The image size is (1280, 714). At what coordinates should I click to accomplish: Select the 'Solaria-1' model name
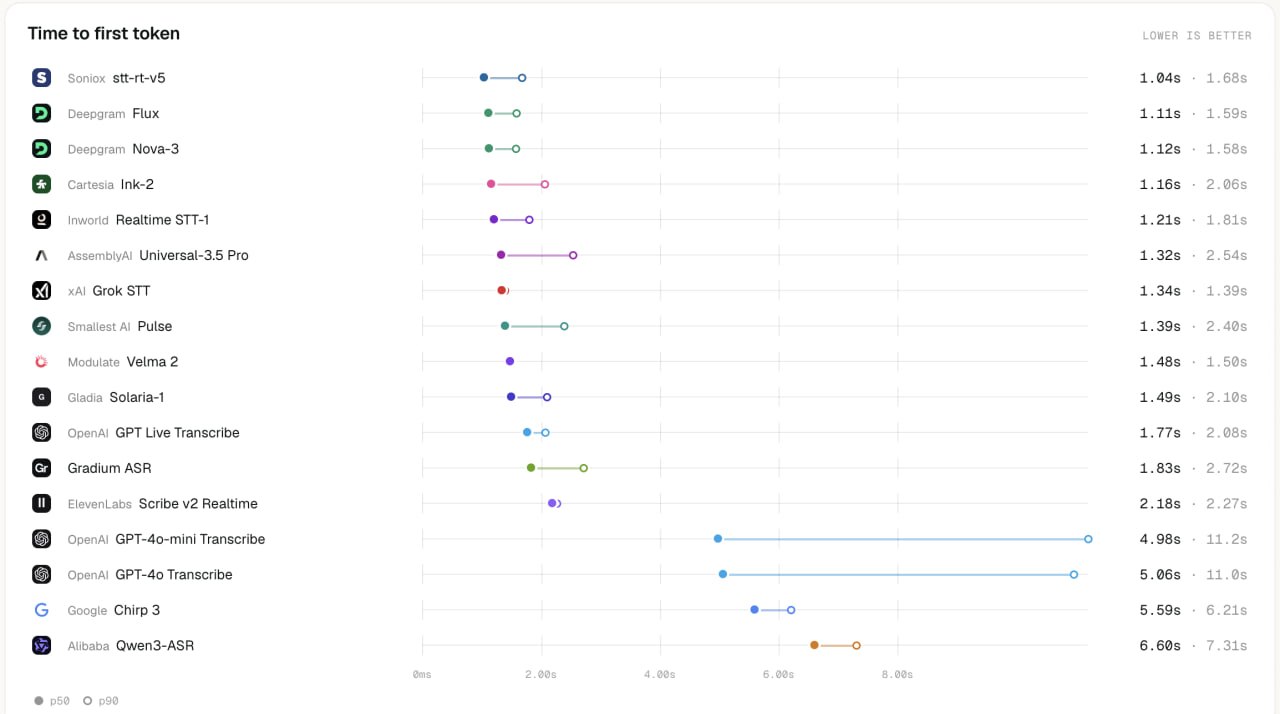(137, 397)
